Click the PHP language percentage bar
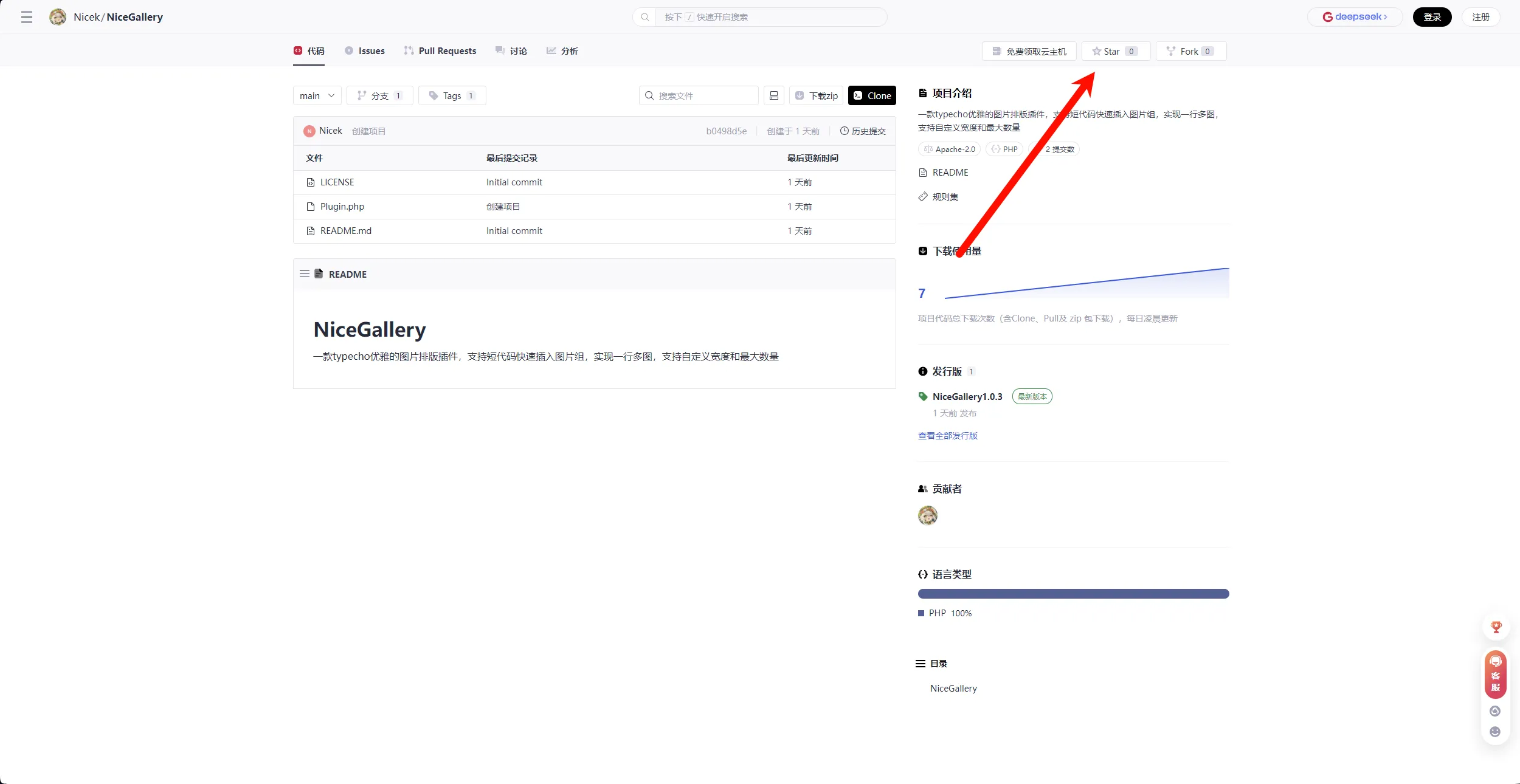 click(x=1073, y=594)
